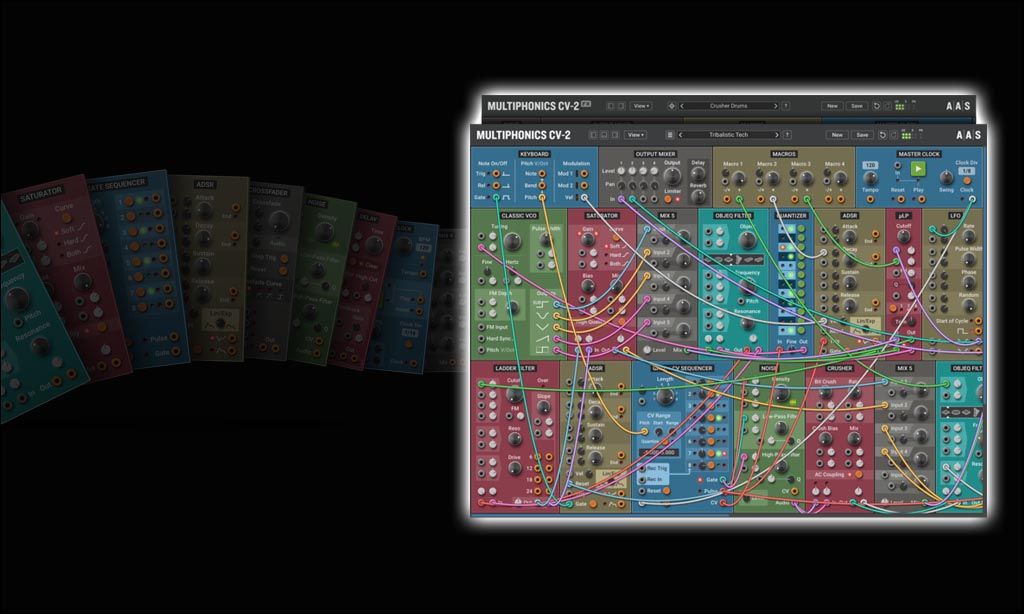This screenshot has width=1024, height=614.
Task: Click the Macro 1 knob
Action: [x=739, y=179]
